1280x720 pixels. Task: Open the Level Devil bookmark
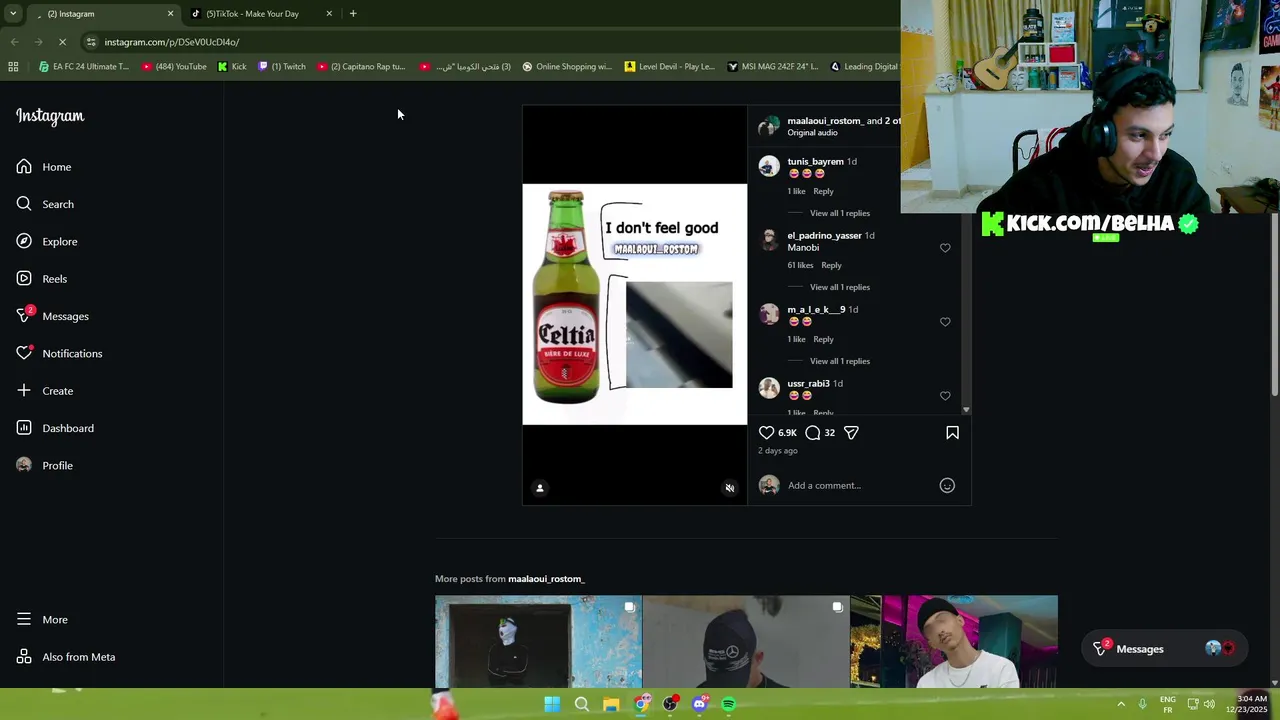670,67
